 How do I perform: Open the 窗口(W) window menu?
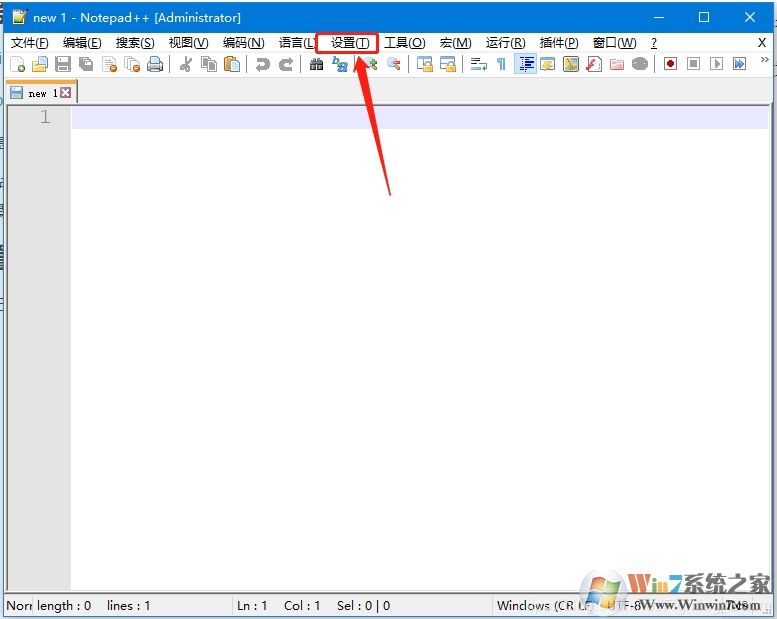(x=614, y=43)
